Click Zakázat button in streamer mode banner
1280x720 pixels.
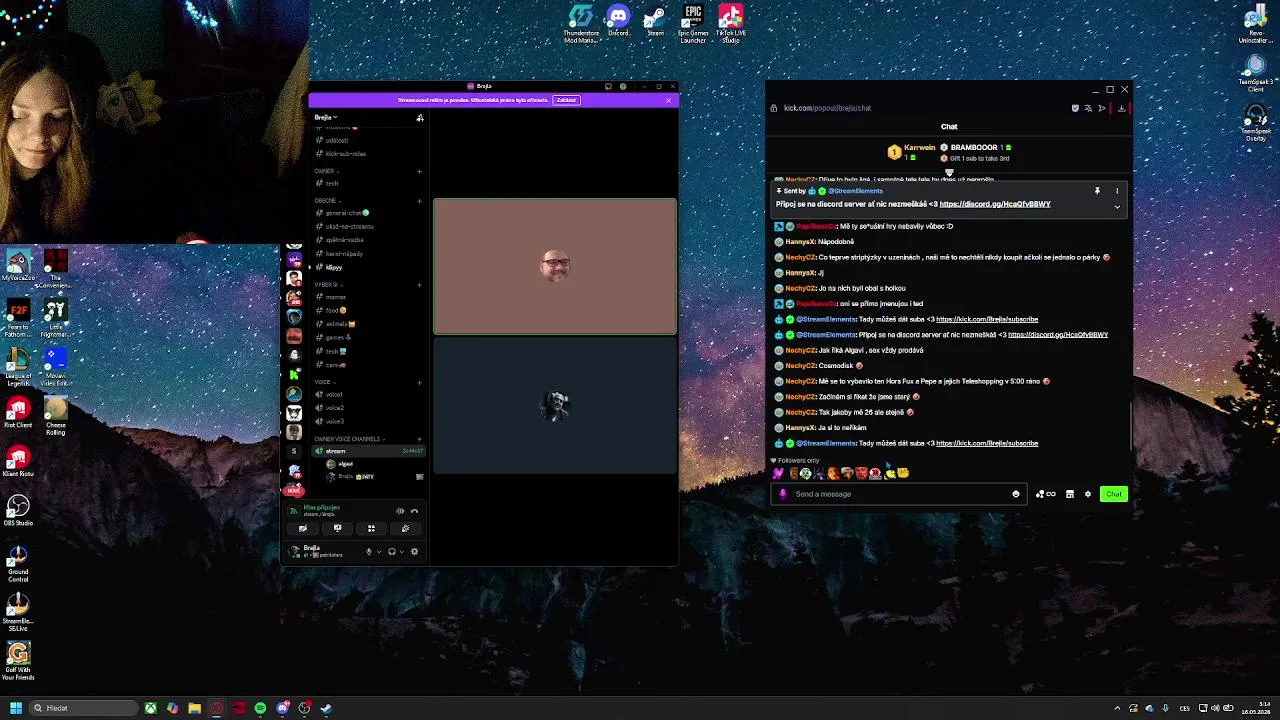[567, 100]
